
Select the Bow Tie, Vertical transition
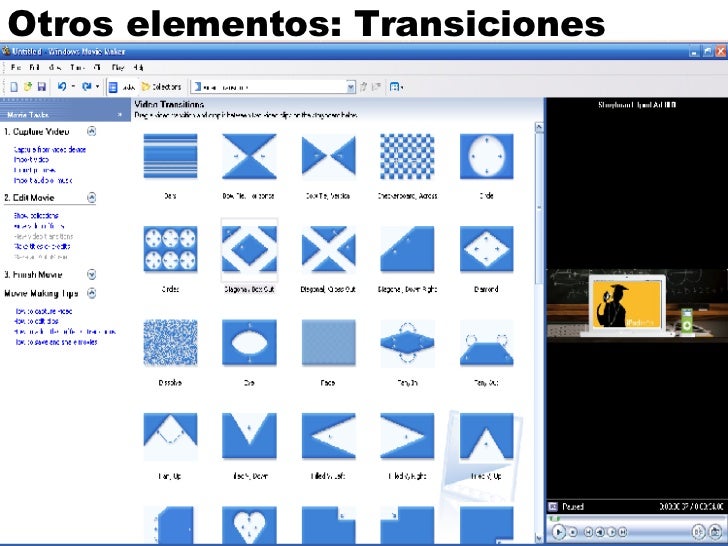pos(328,156)
